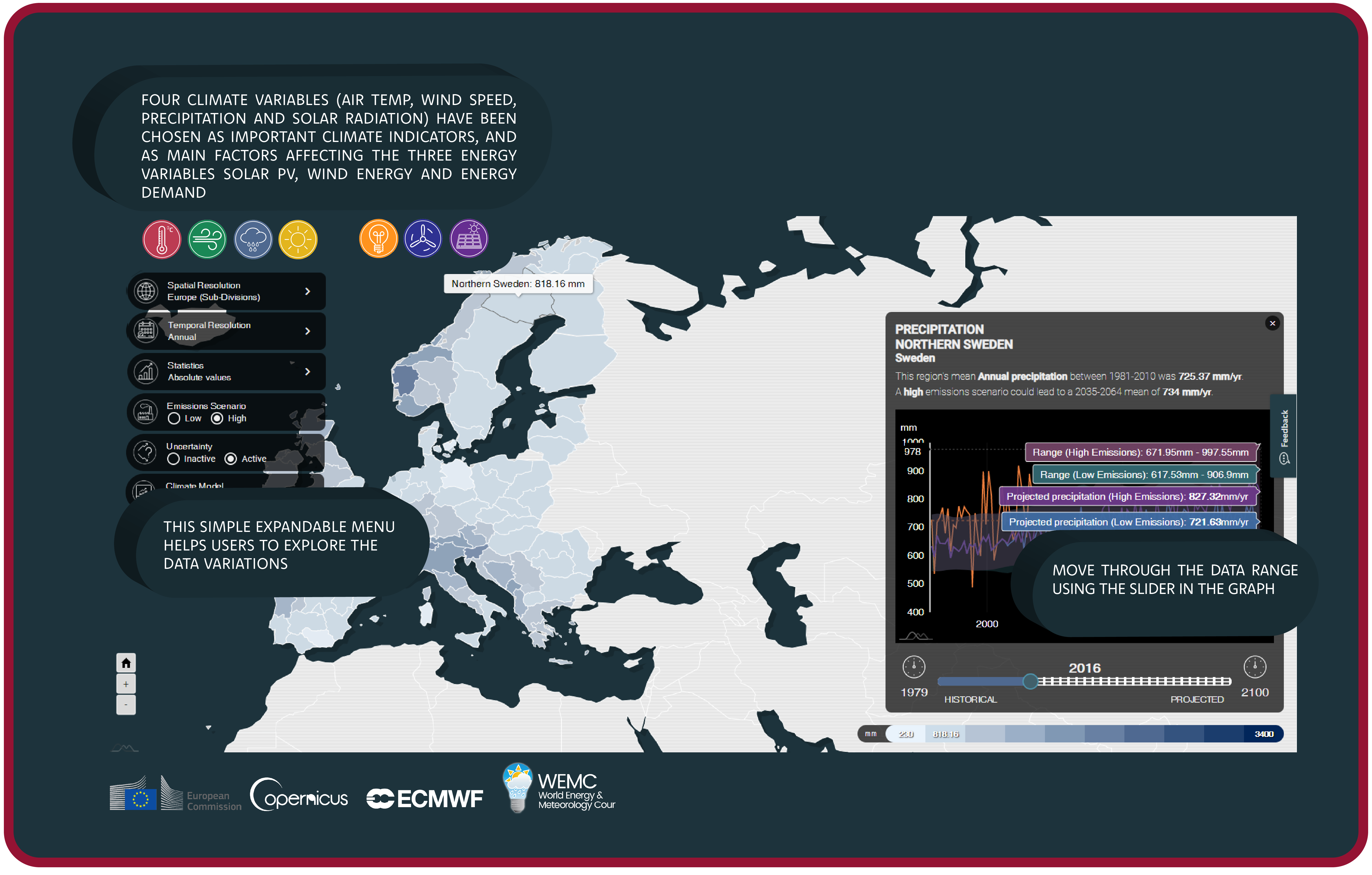Screen dimensions: 1372x875
Task: Click the Uncertainty circular icon
Action: coord(145,452)
